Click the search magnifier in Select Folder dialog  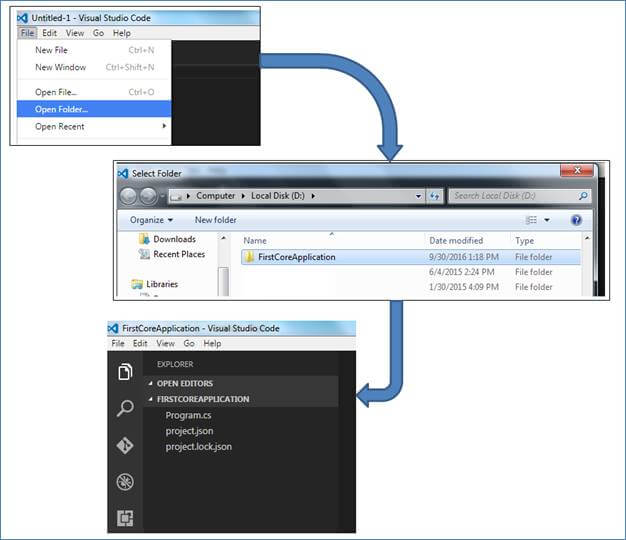(583, 196)
